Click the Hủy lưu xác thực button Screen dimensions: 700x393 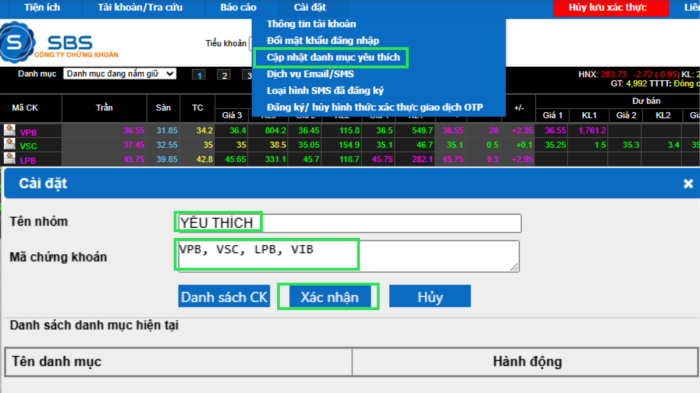611,8
